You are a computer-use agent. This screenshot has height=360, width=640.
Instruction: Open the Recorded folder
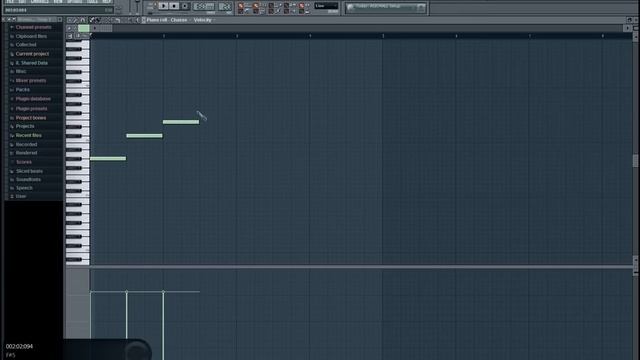26,144
